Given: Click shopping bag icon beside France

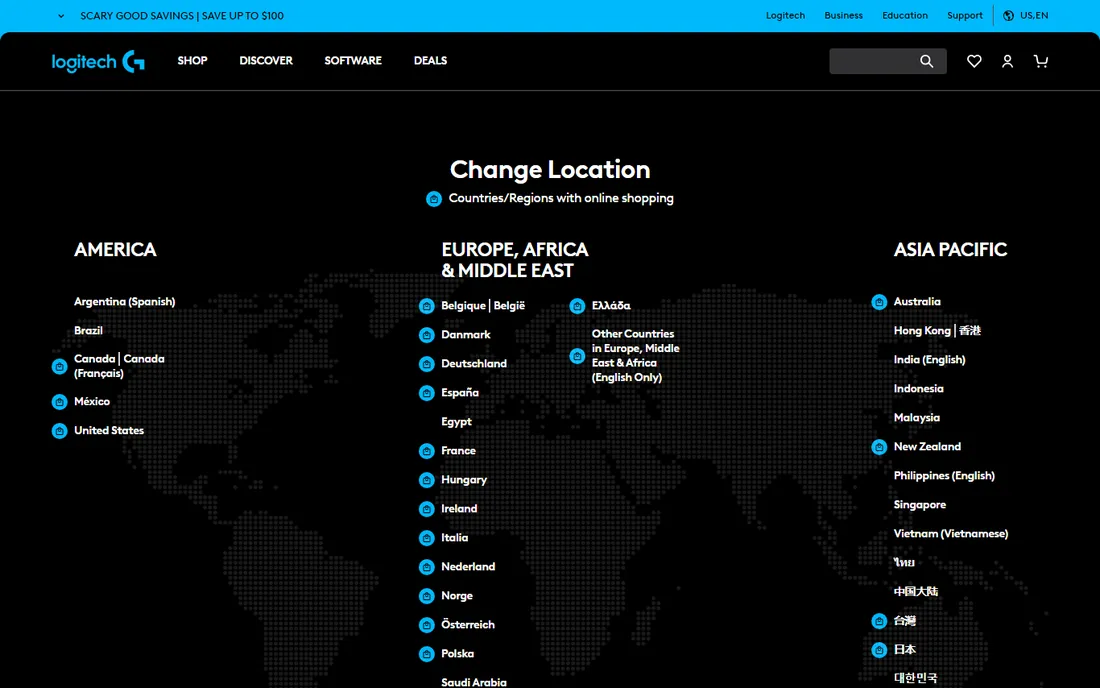Looking at the screenshot, I should pyautogui.click(x=427, y=451).
